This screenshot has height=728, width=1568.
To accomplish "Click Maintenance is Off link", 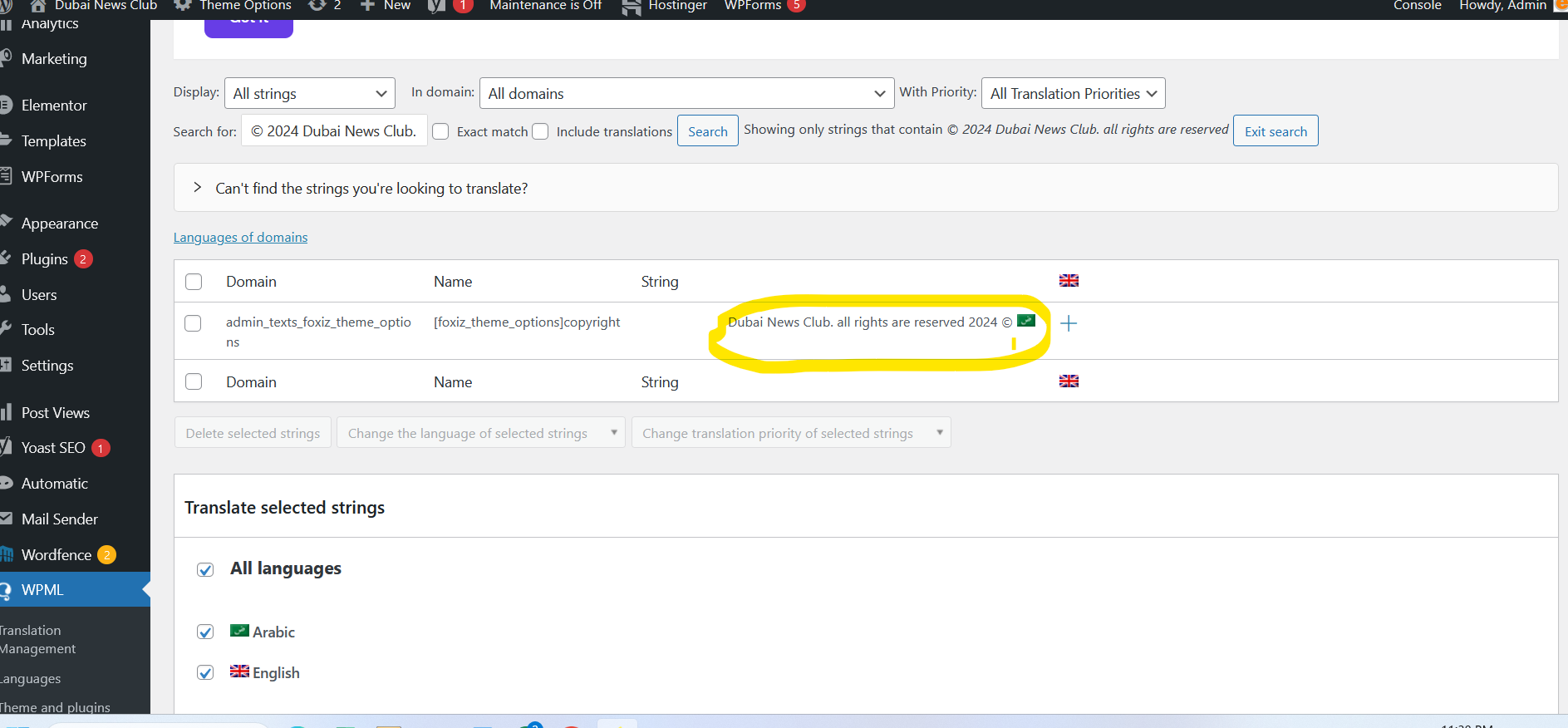I will [x=545, y=6].
